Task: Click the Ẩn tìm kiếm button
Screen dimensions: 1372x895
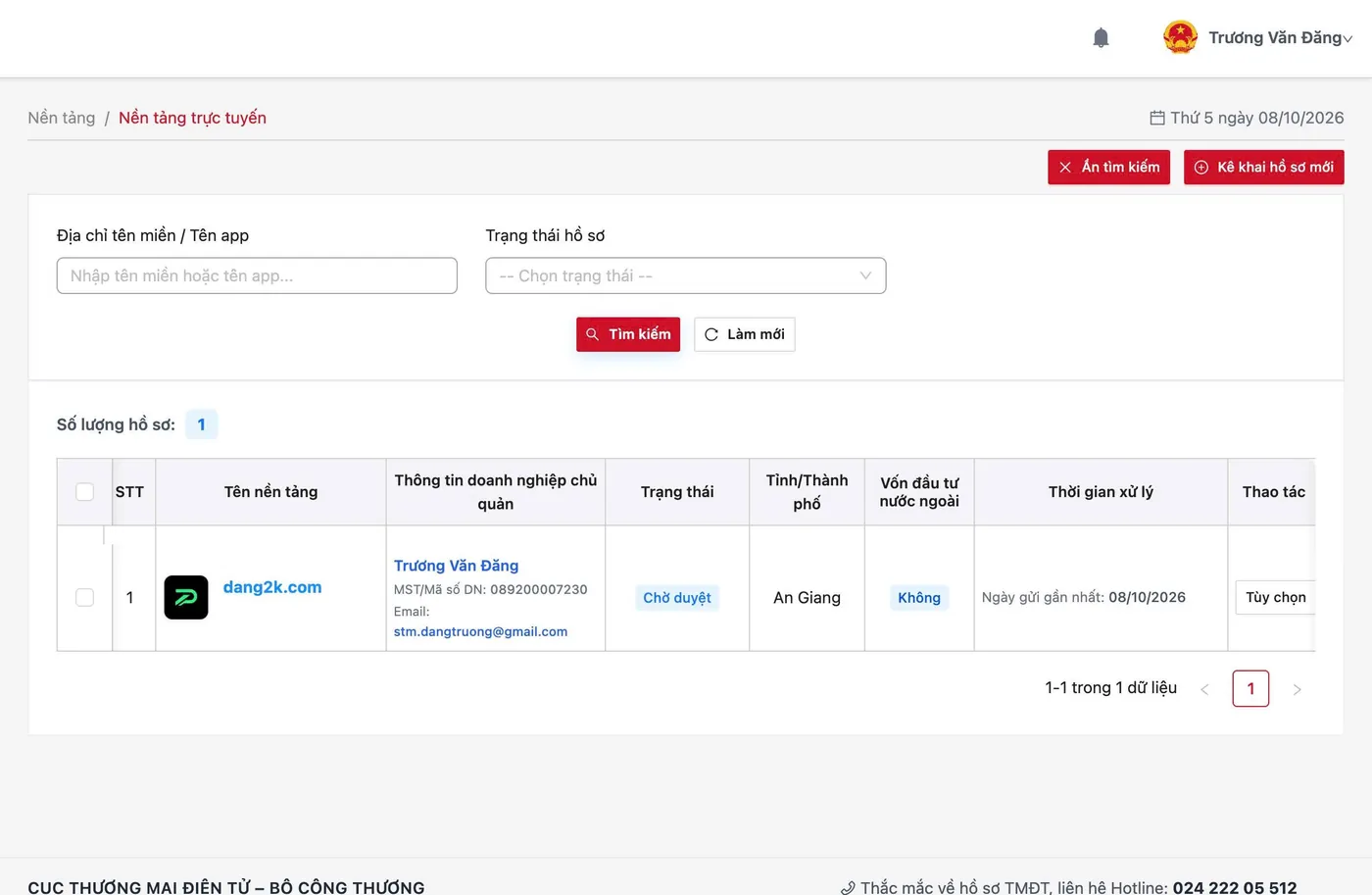Action: coord(1108,167)
